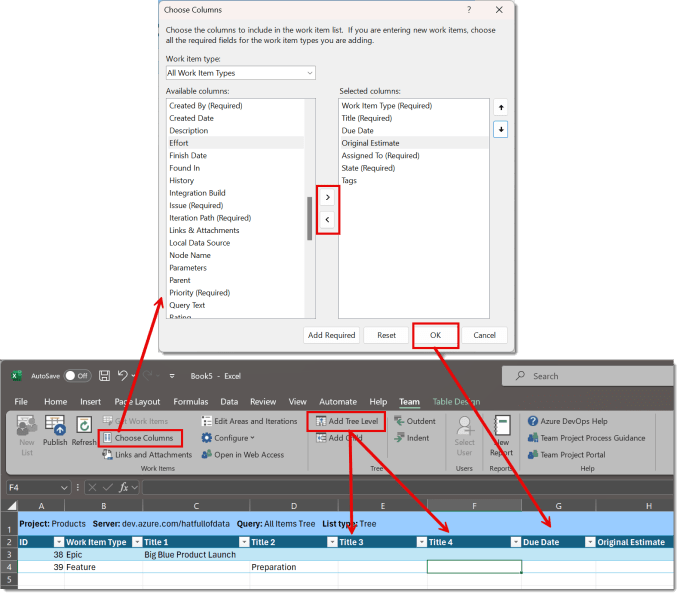
Task: Click Add Child in Tree group
Action: [339, 438]
